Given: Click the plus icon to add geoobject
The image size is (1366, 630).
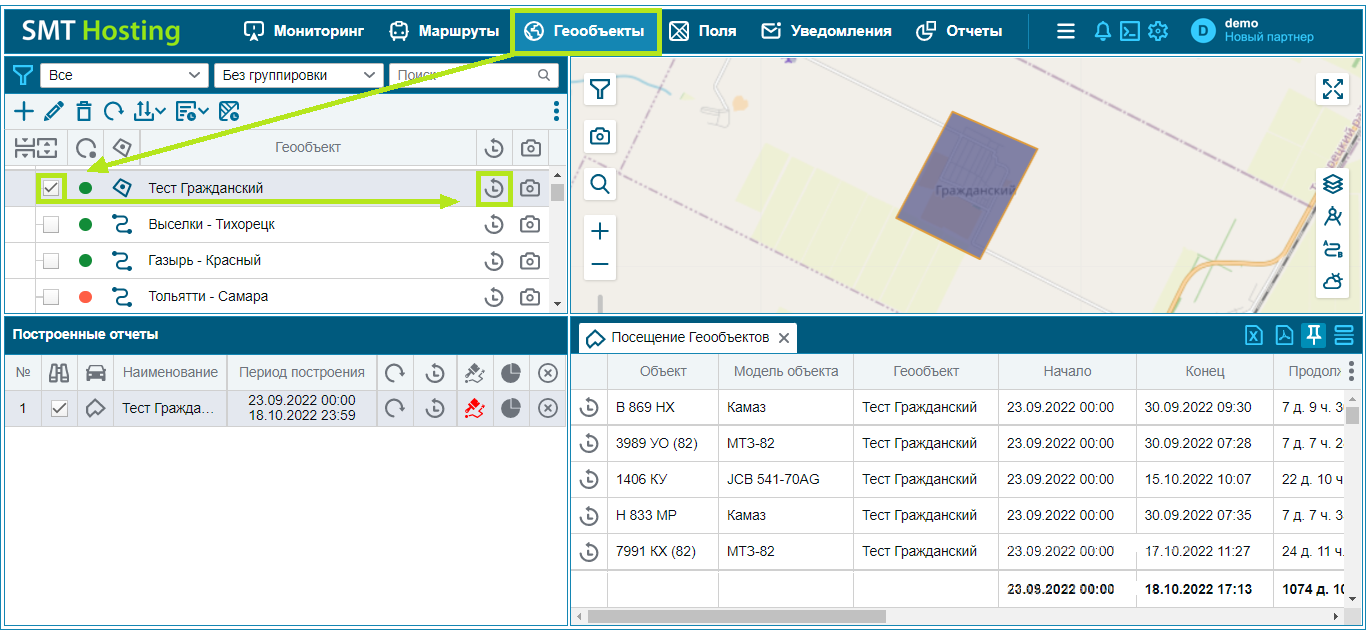Looking at the screenshot, I should (23, 111).
